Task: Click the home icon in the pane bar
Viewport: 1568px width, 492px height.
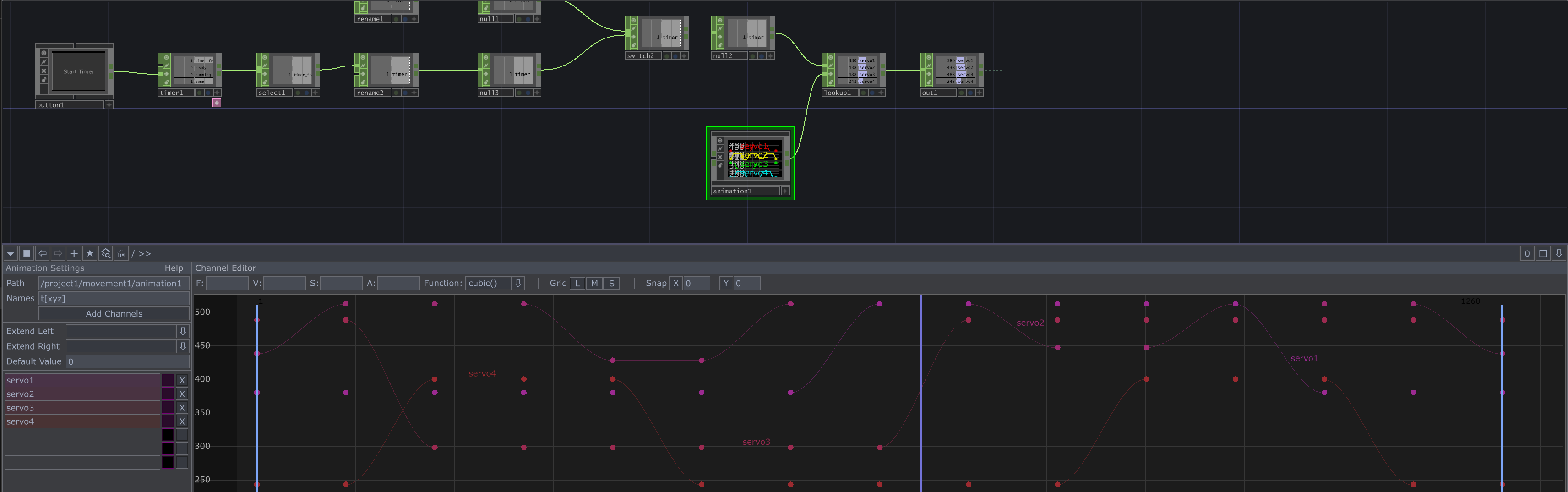Action: [122, 253]
